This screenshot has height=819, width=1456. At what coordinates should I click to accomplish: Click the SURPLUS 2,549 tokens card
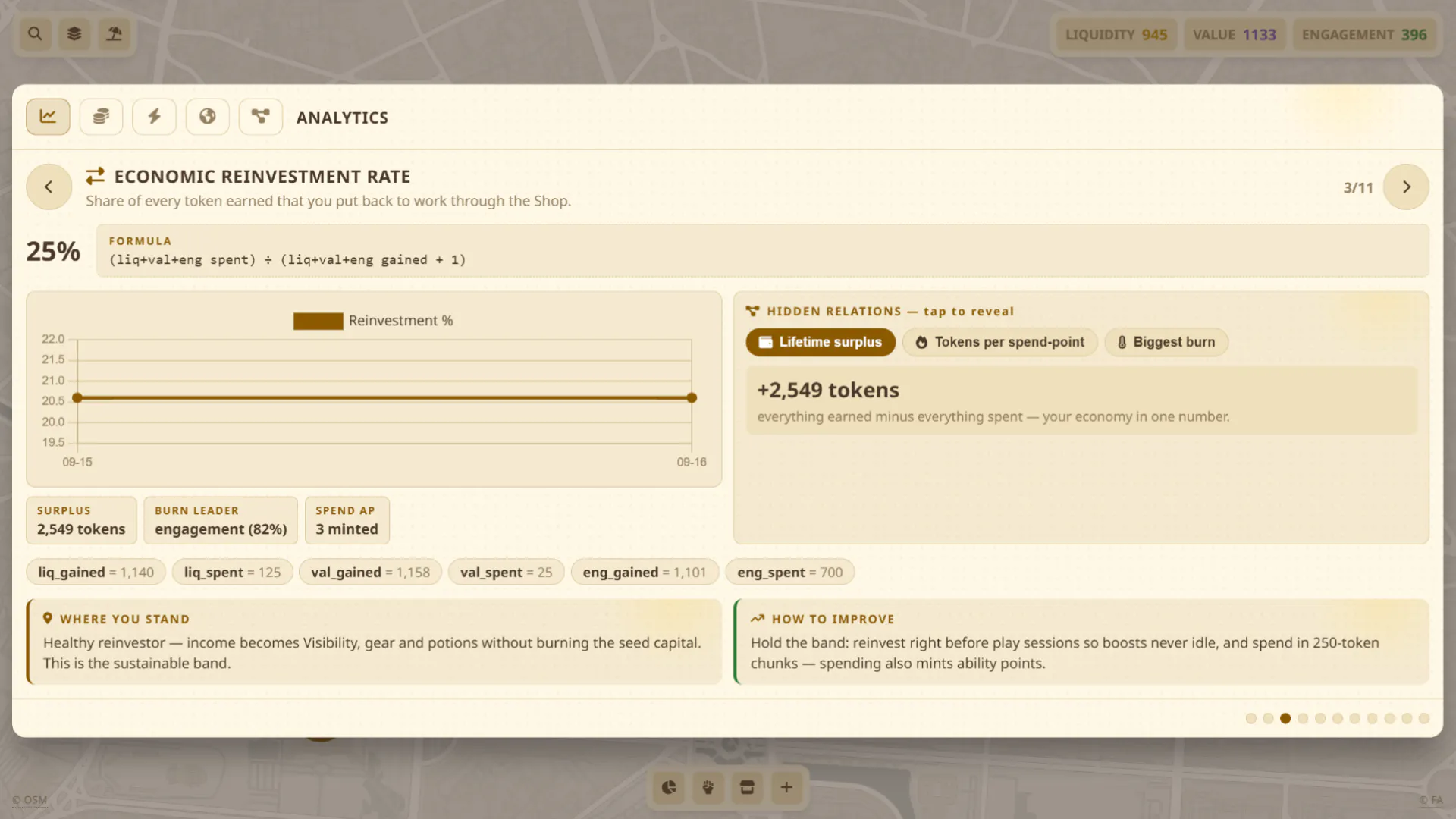[81, 520]
